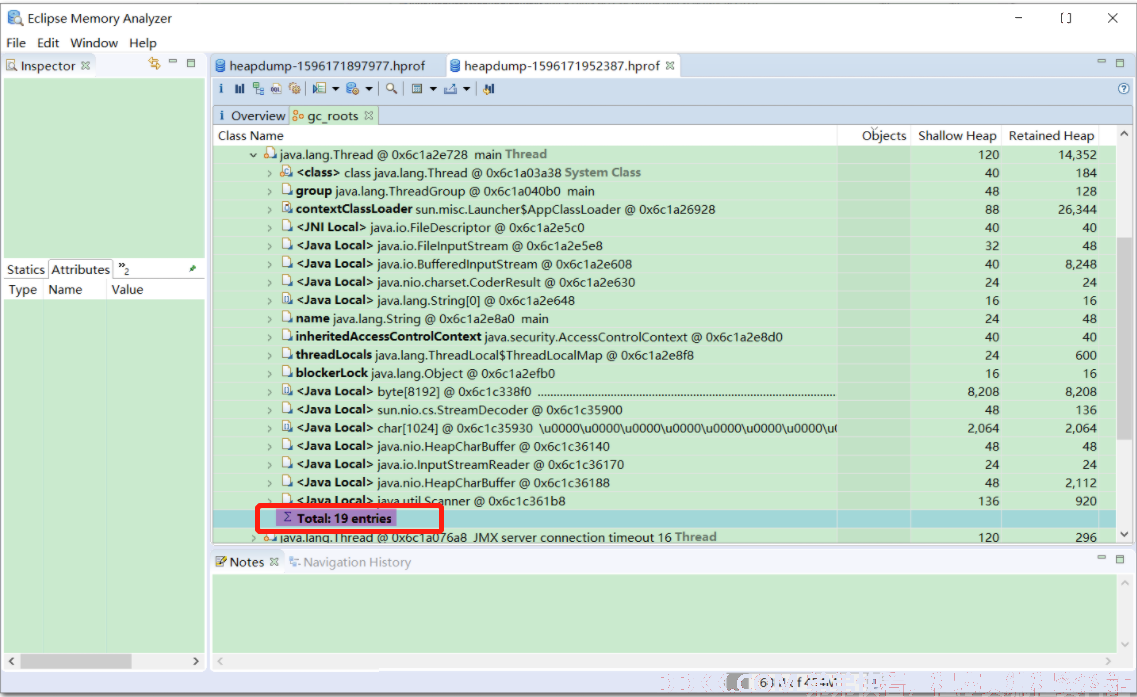Expand the JMX server connection timeout 16 thread
This screenshot has height=697, width=1137.
click(x=252, y=537)
